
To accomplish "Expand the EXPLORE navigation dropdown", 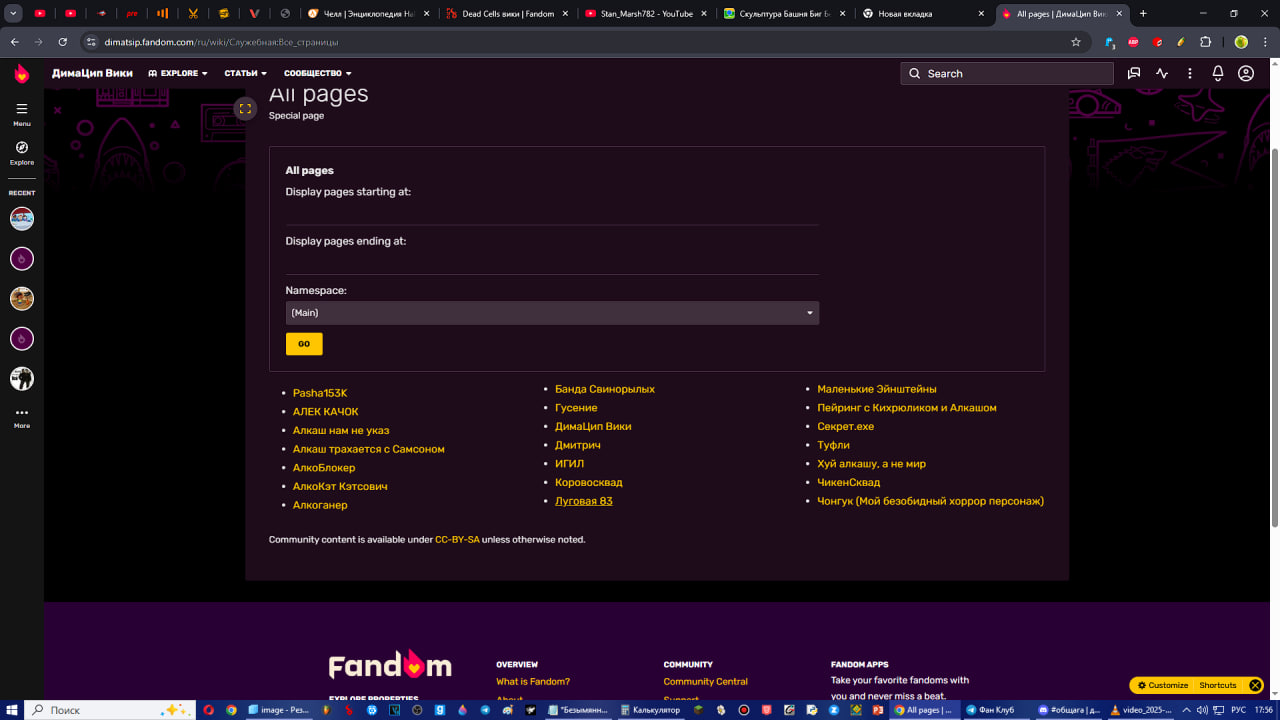I will pyautogui.click(x=178, y=73).
